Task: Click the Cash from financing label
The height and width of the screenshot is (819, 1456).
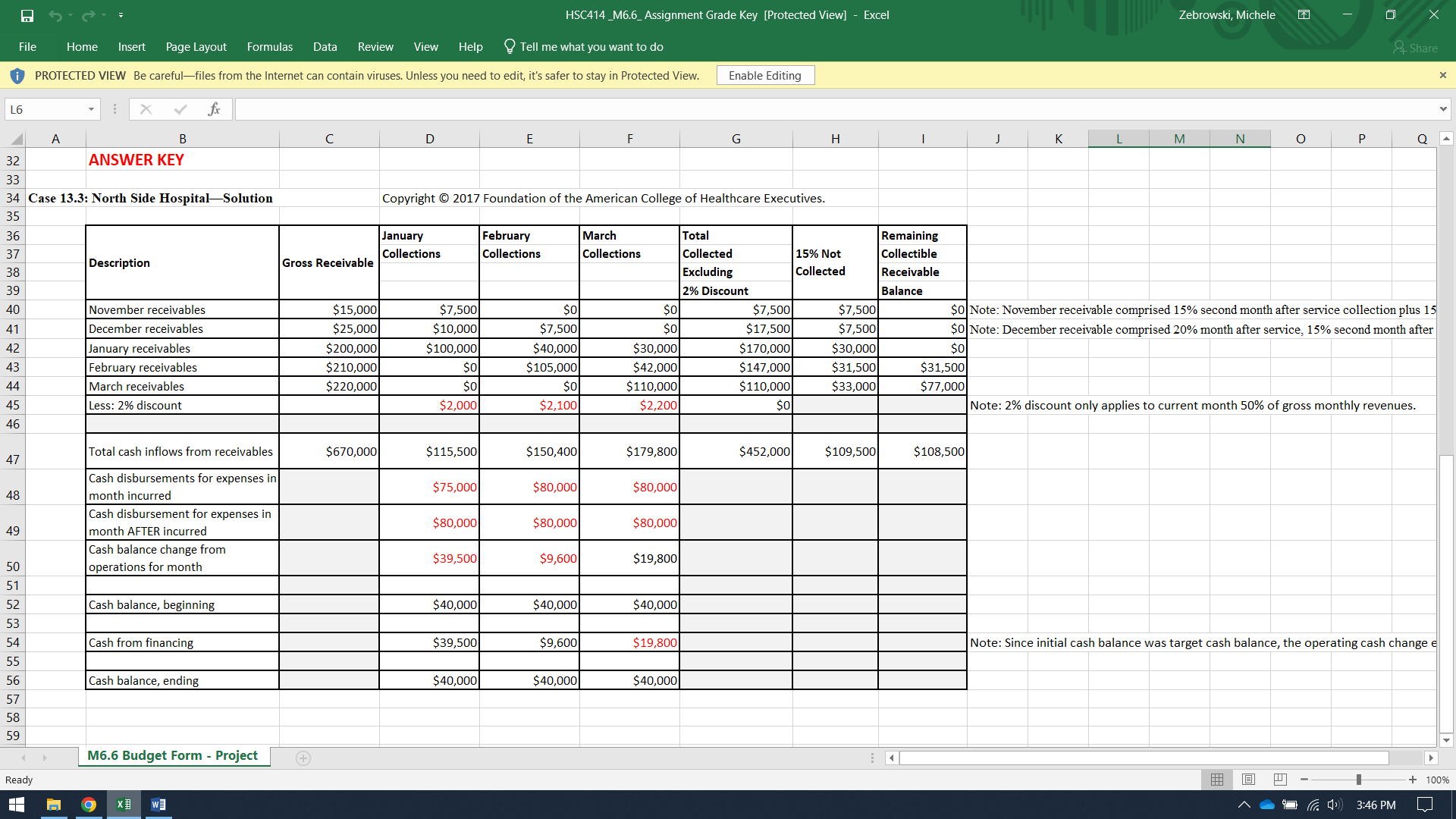Action: tap(182, 642)
